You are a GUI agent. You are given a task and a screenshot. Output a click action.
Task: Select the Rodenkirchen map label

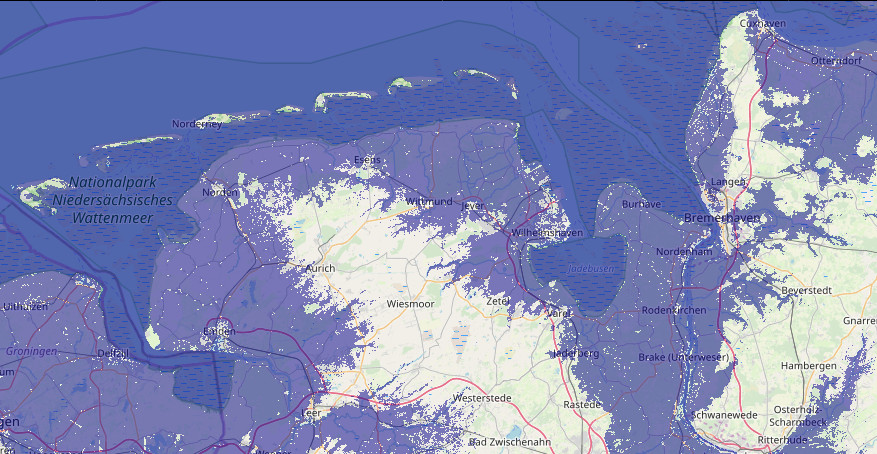click(674, 310)
